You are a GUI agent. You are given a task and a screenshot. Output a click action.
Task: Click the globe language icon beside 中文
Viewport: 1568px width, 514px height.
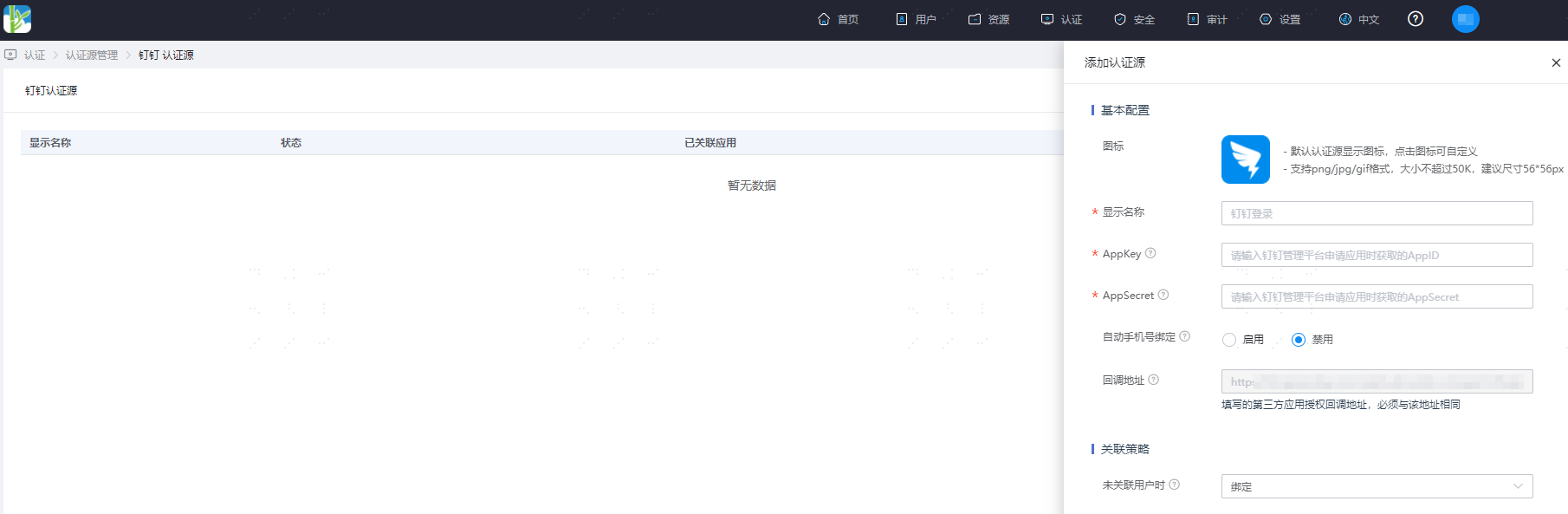(x=1345, y=19)
